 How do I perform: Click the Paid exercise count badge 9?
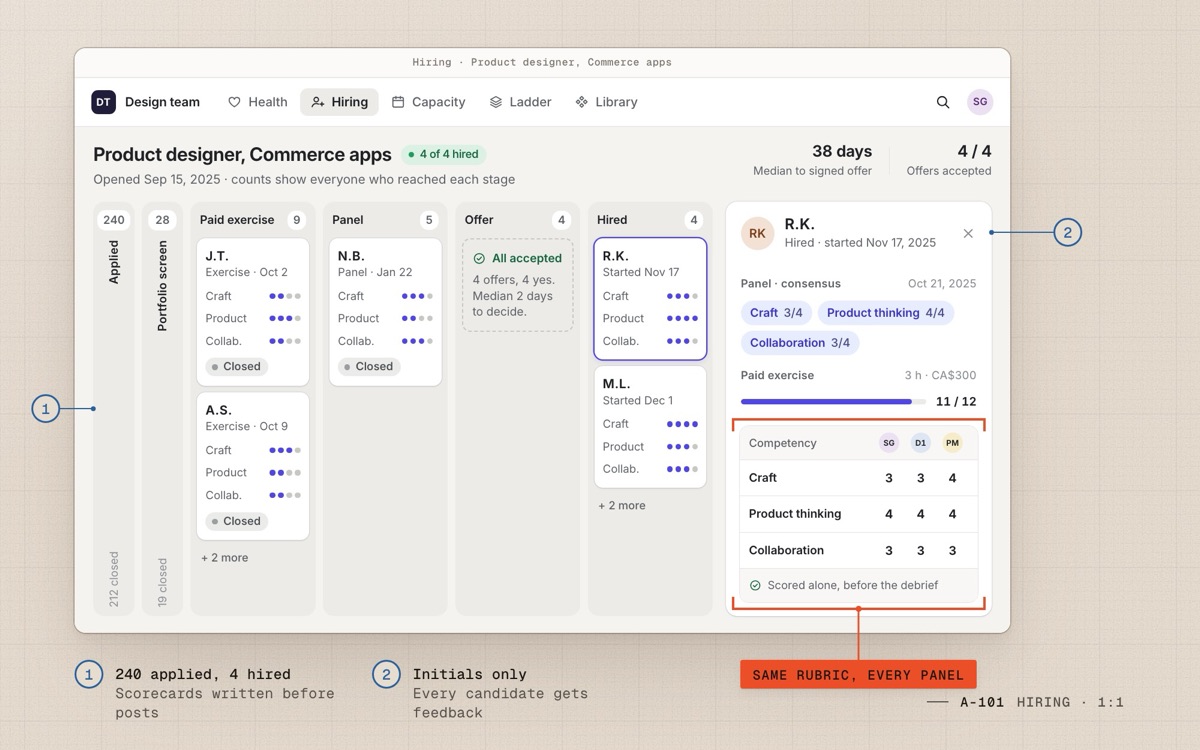(x=296, y=220)
